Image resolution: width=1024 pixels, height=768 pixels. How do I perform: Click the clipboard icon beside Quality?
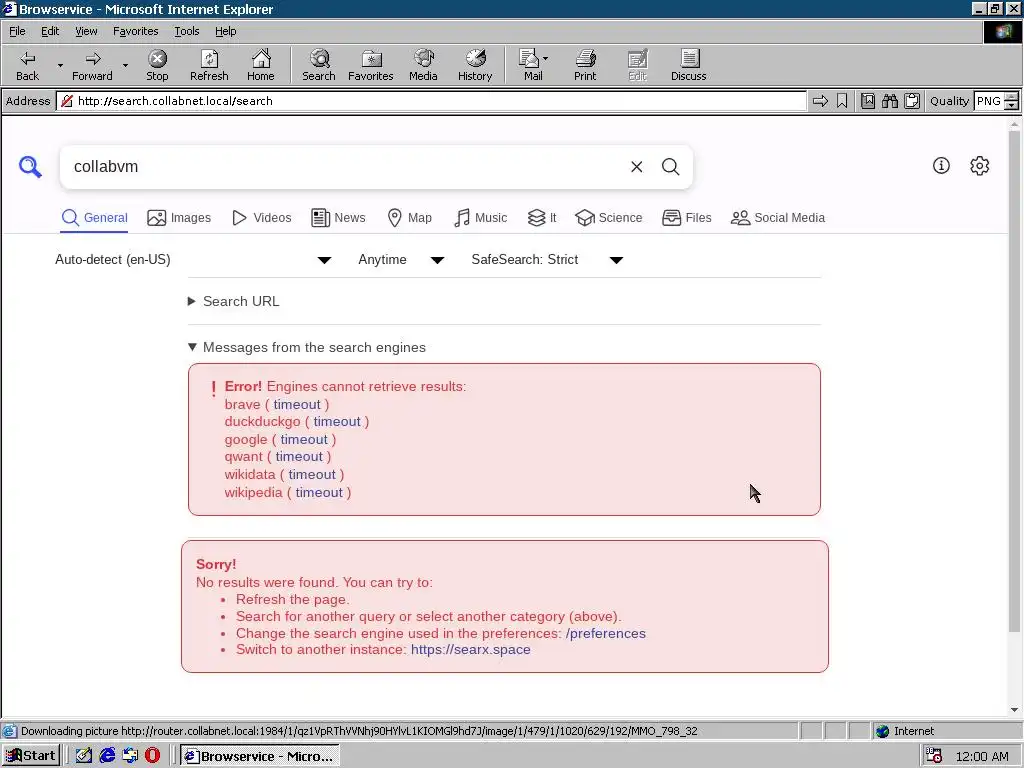coord(912,101)
